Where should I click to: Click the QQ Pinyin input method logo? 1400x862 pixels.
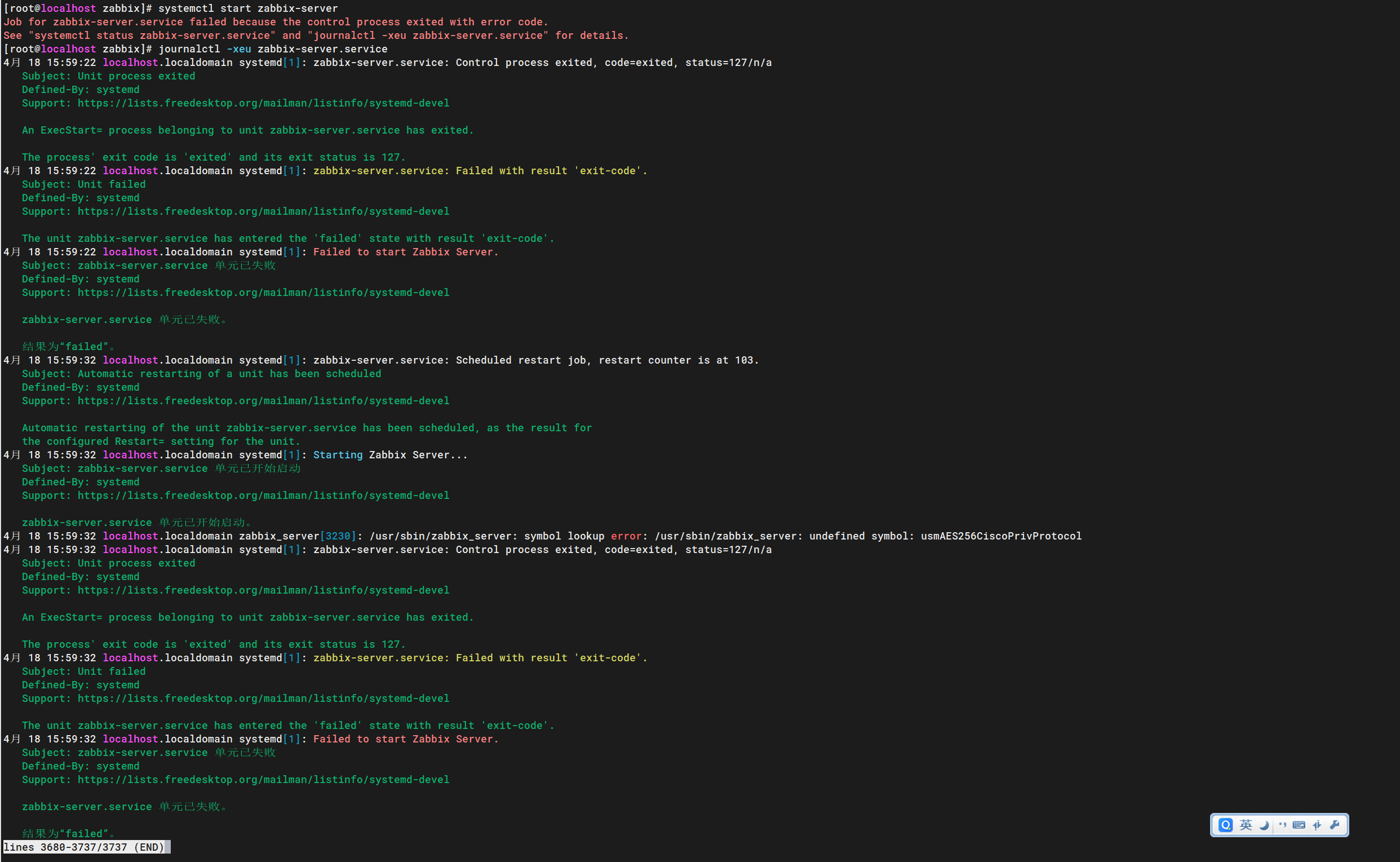pyautogui.click(x=1226, y=825)
